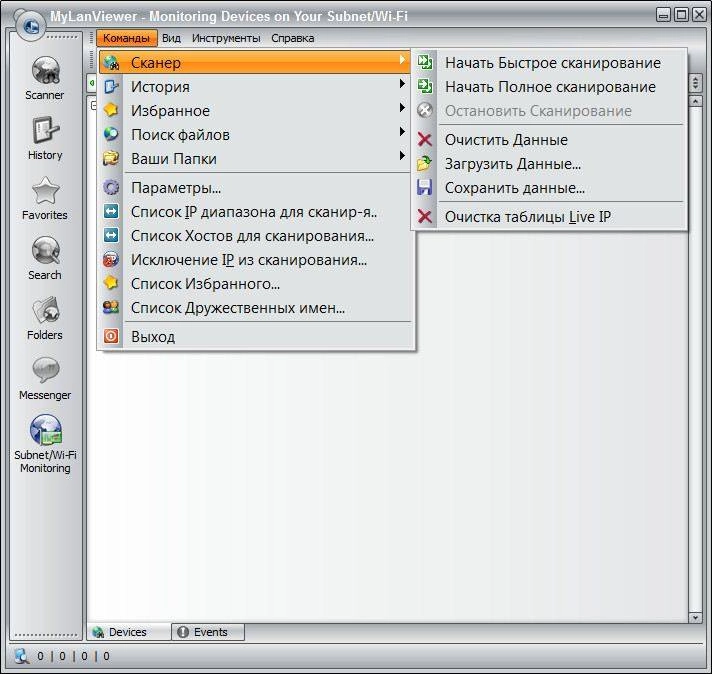The height and width of the screenshot is (674, 712).
Task: Open the Folders sidebar icon
Action: coord(45,310)
